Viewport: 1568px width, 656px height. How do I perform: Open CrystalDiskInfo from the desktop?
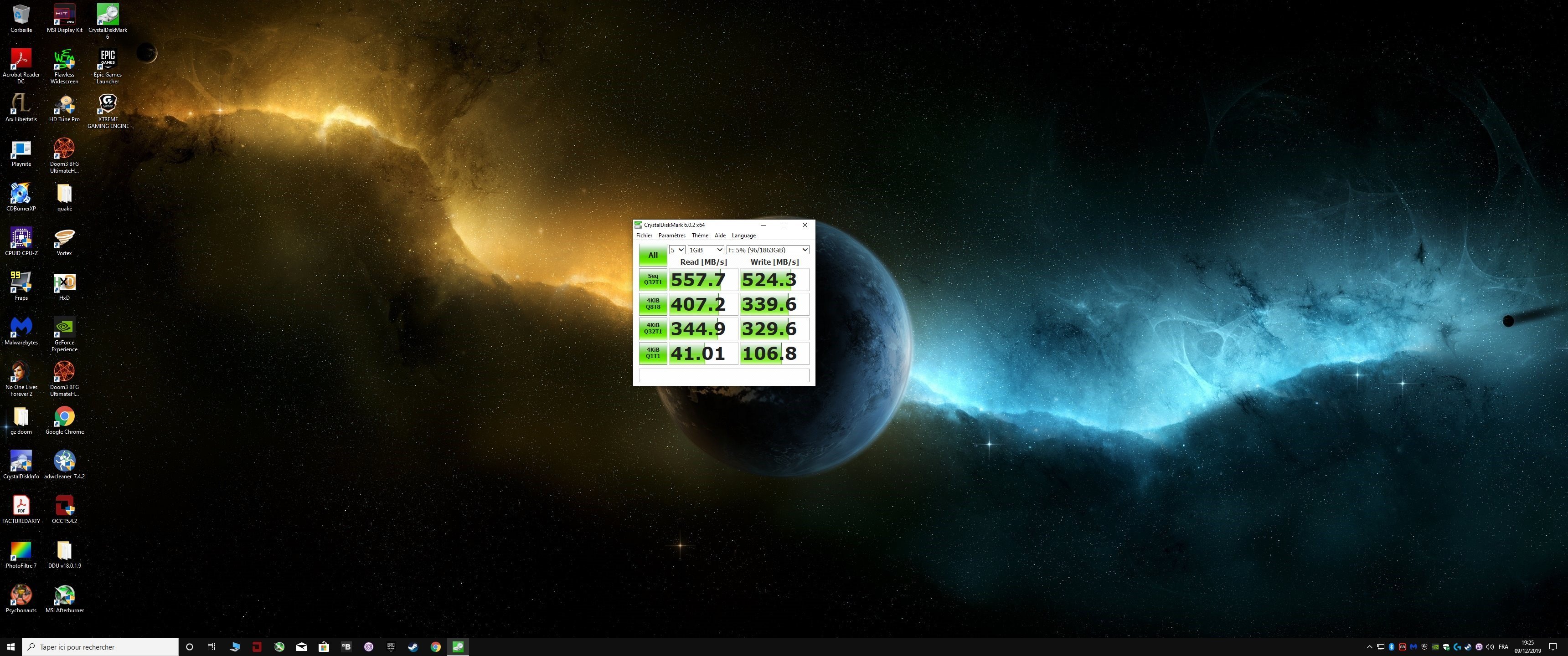click(21, 462)
